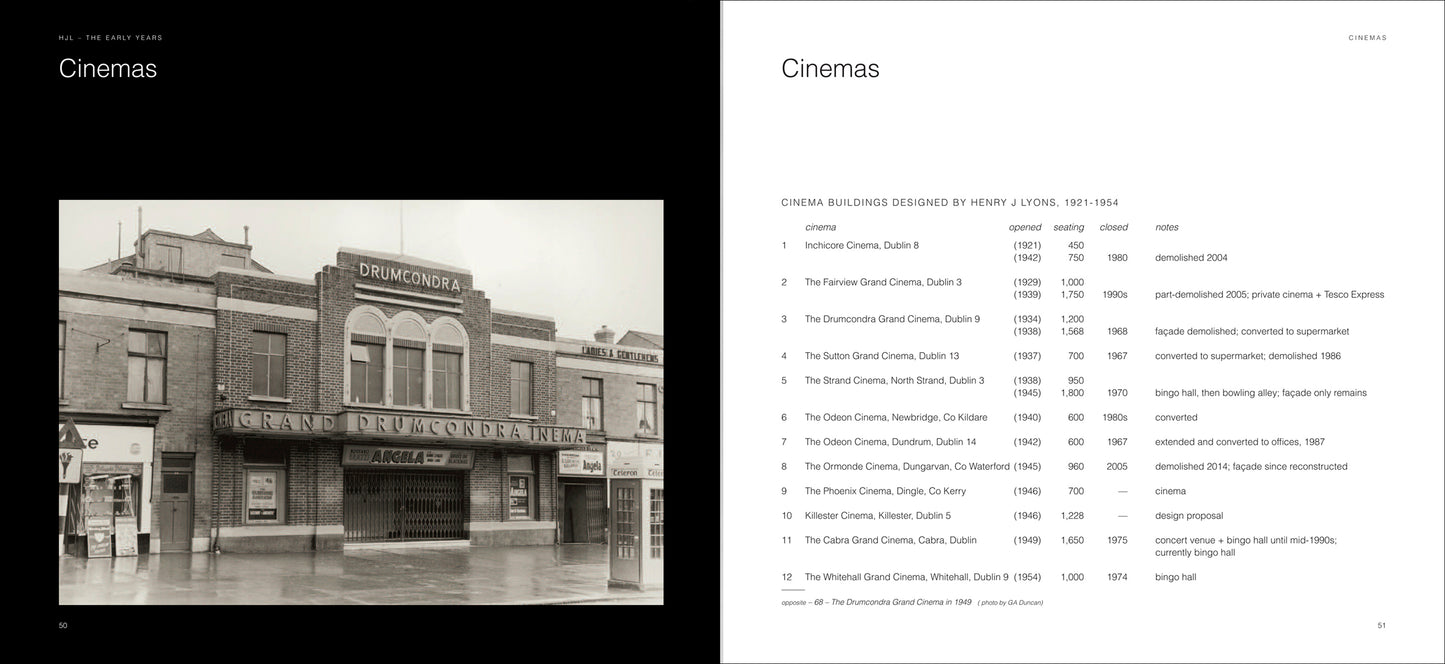Screen dimensions: 1445x664
Task: Select "The Phoenix Cinema, Dingle" row
Action: [885, 491]
